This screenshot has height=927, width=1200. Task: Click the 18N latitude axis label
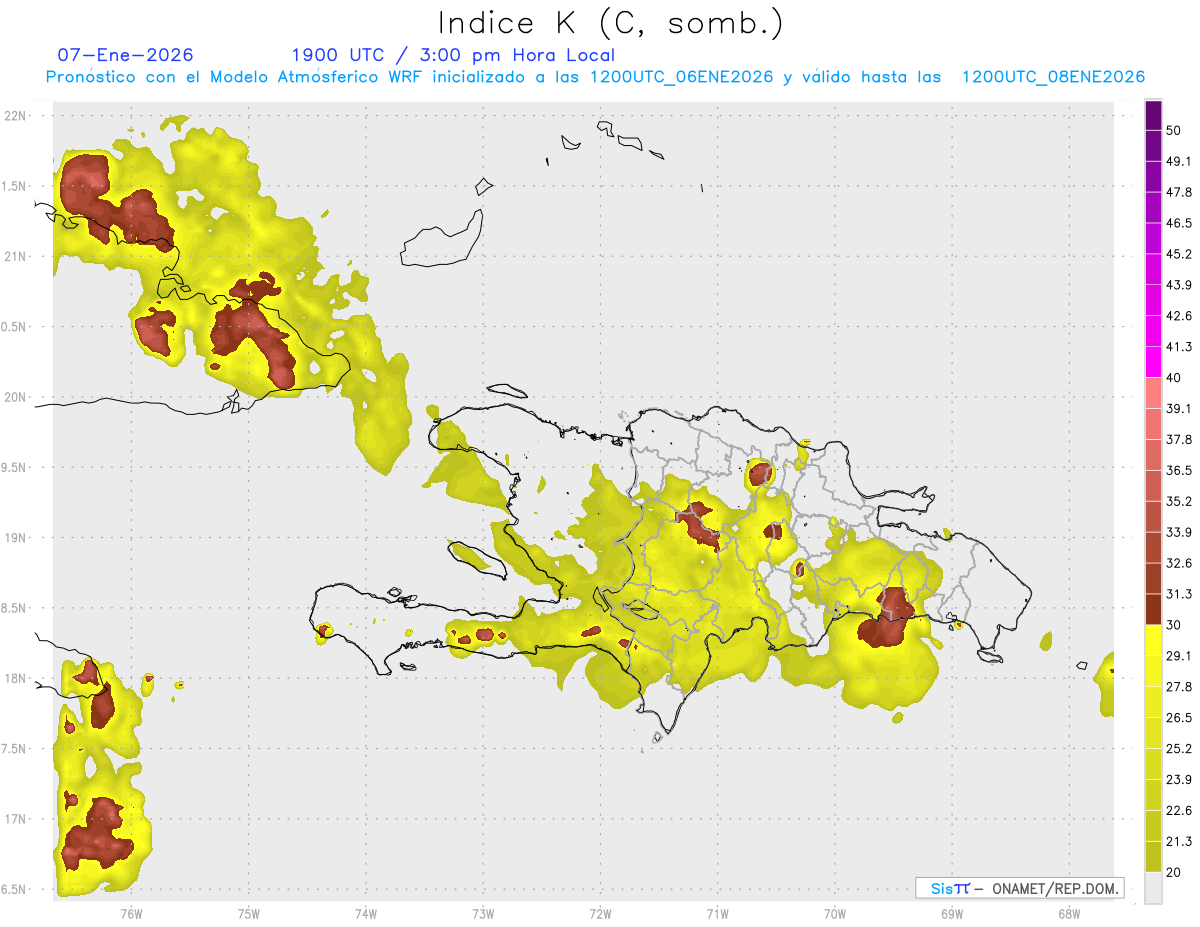(x=17, y=679)
